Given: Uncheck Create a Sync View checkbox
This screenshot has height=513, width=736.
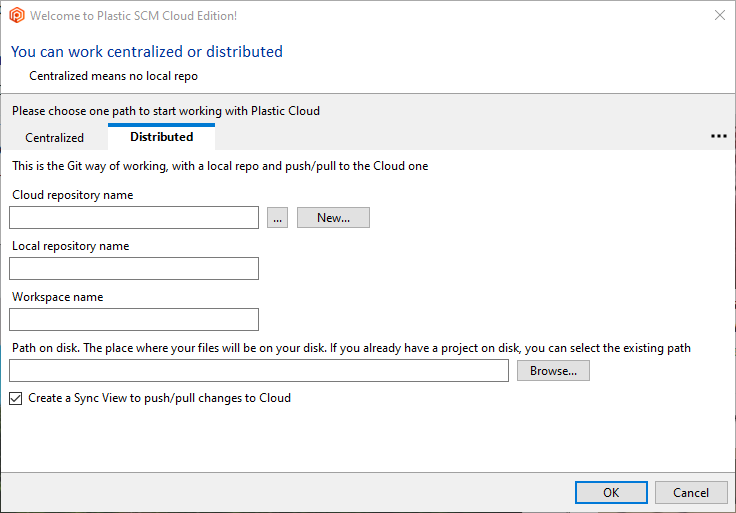Looking at the screenshot, I should tap(15, 398).
